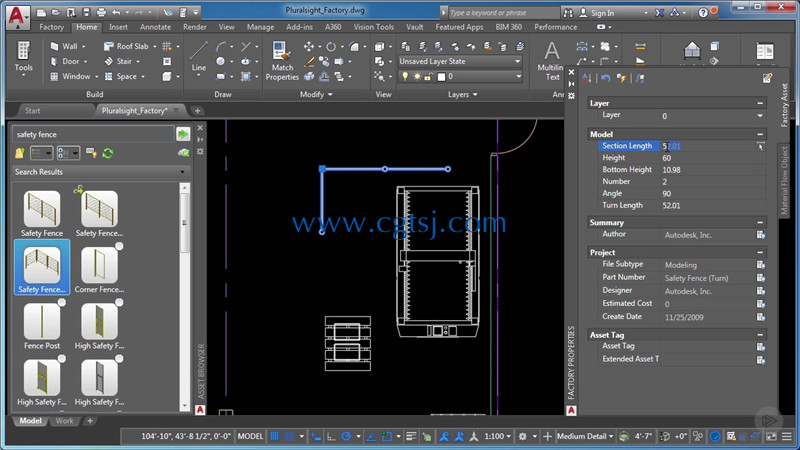Insert Multiline Text tool
The width and height of the screenshot is (800, 450).
point(550,61)
